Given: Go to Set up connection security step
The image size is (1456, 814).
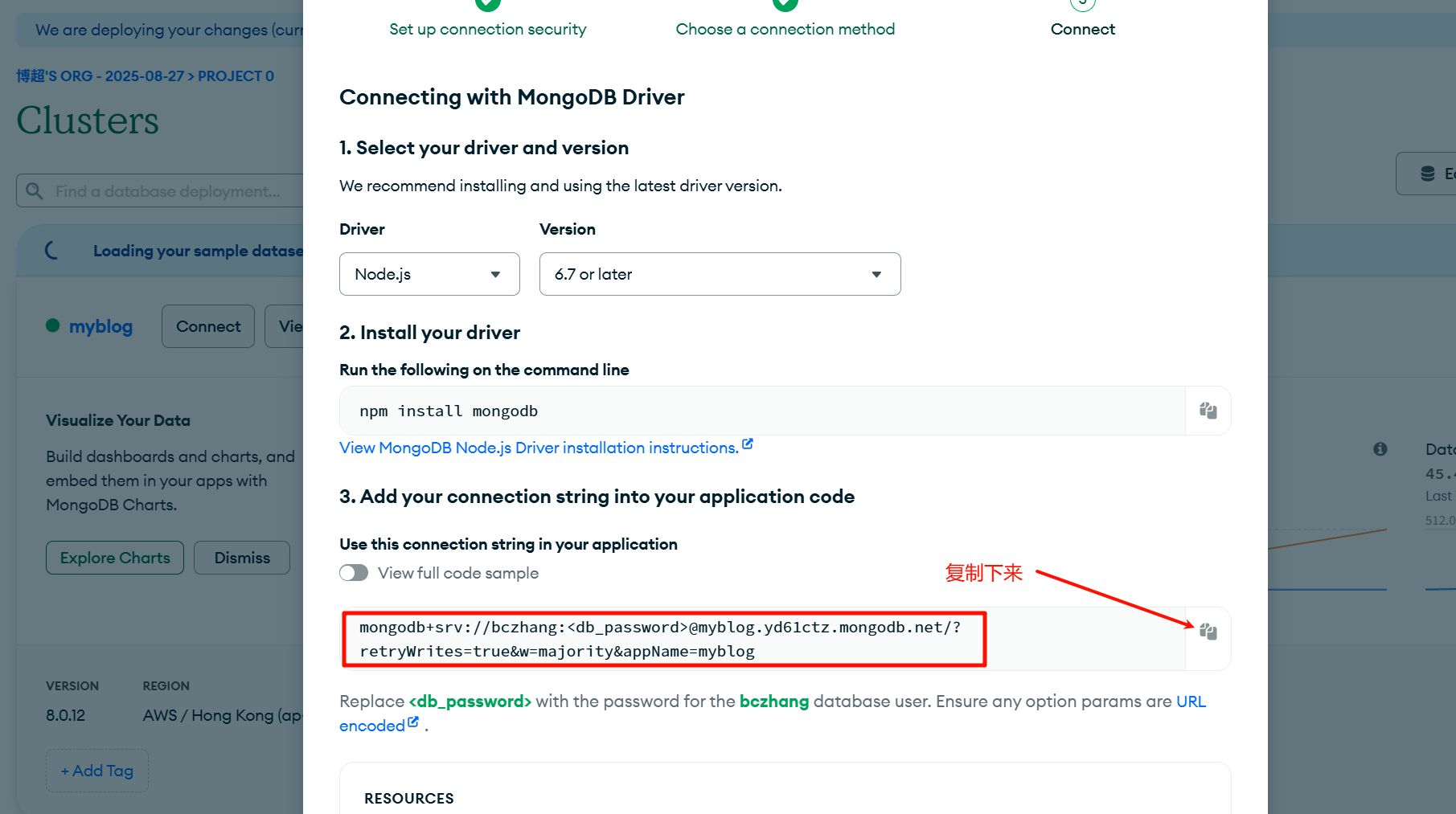Looking at the screenshot, I should [487, 29].
